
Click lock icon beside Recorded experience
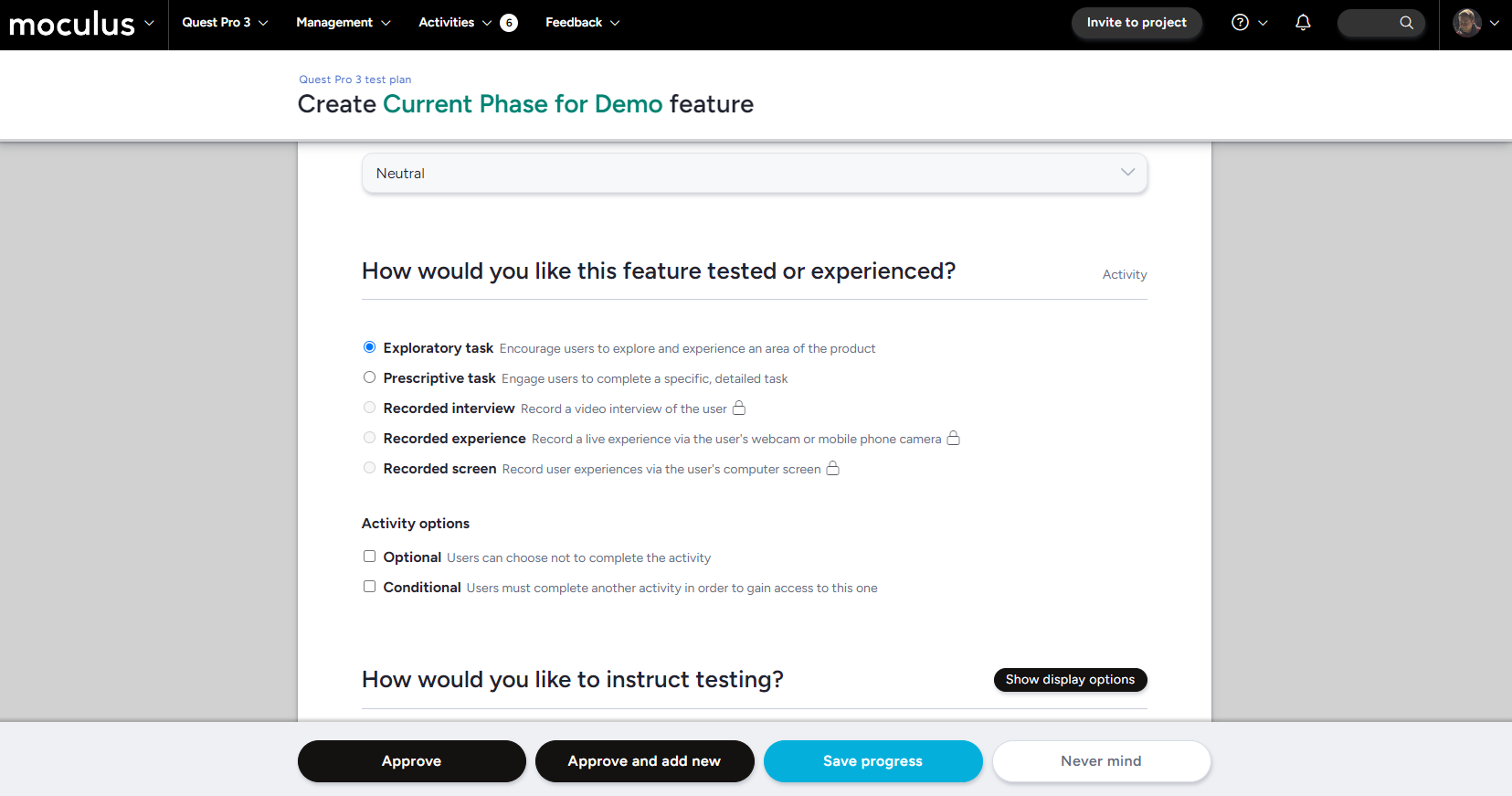tap(953, 438)
